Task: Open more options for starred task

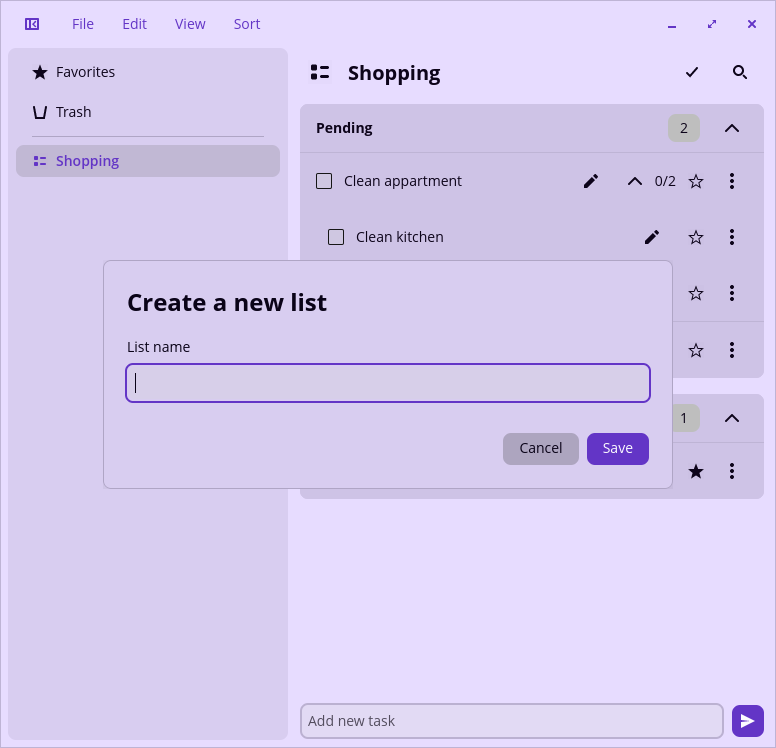Action: (732, 471)
